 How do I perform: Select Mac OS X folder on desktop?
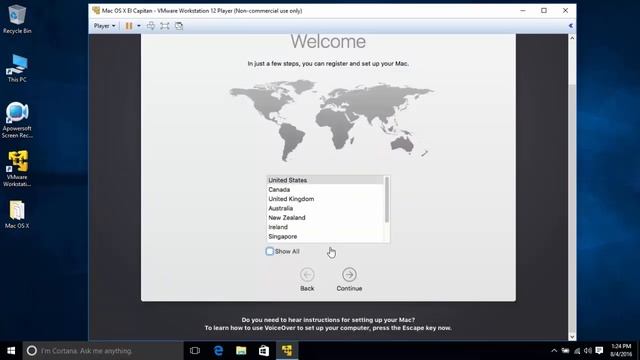click(17, 214)
